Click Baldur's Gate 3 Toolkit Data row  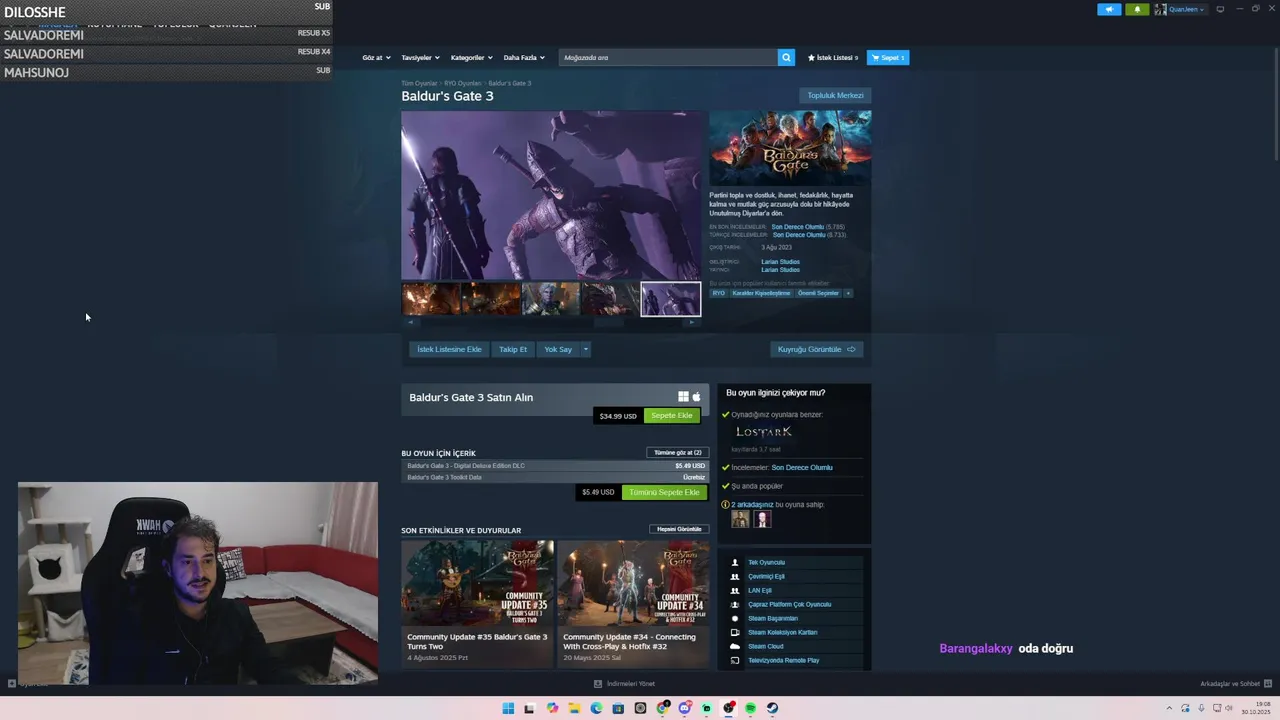556,477
